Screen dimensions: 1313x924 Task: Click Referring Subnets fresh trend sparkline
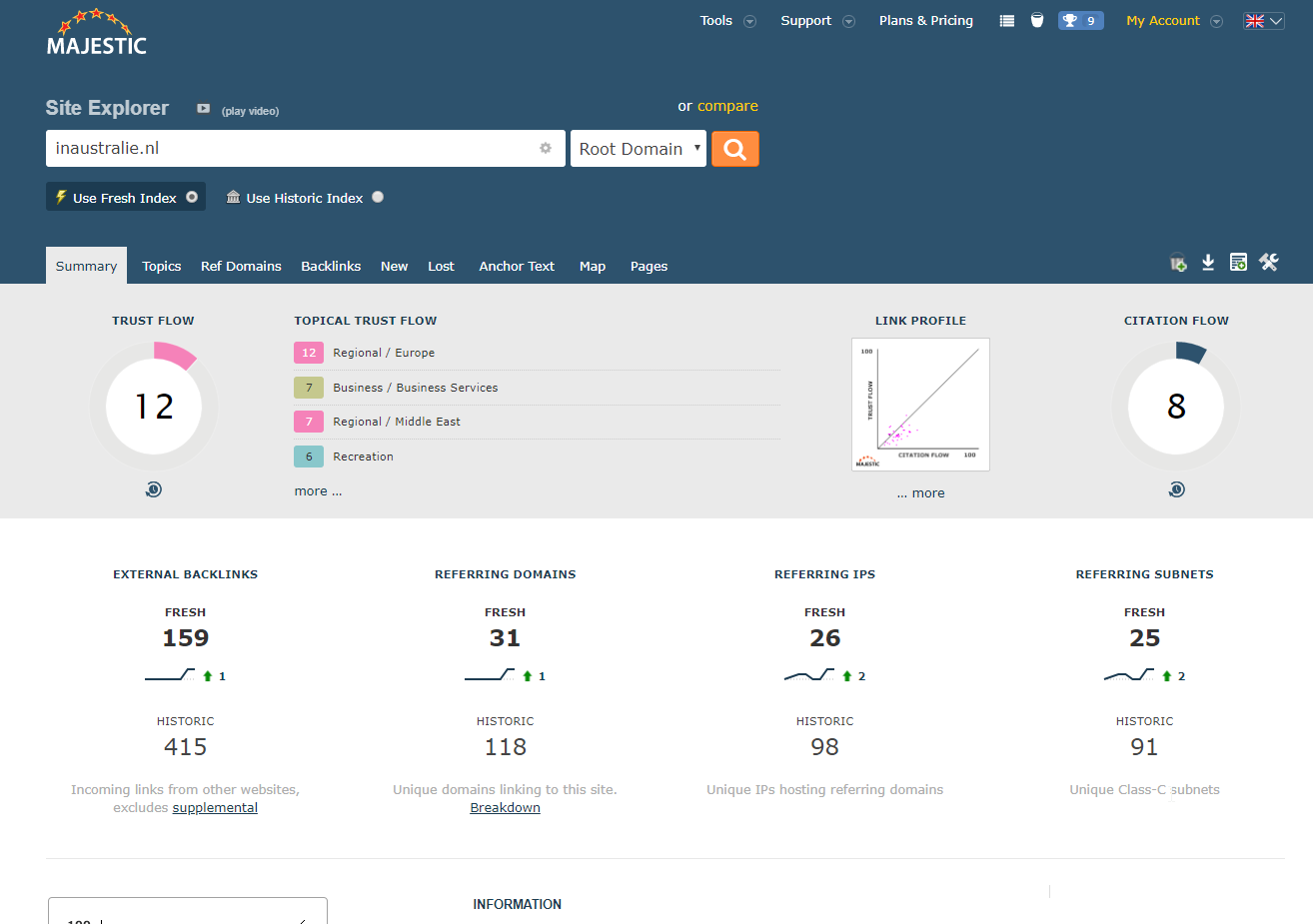1129,675
